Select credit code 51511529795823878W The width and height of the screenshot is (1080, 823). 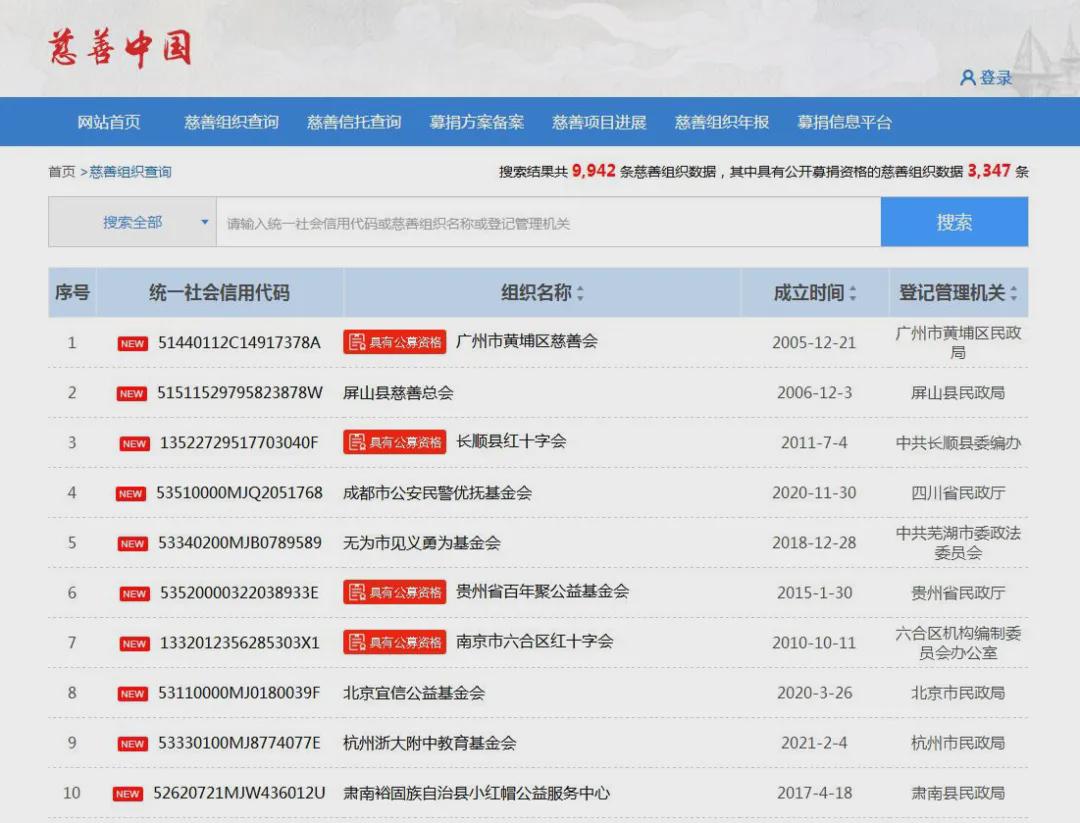pyautogui.click(x=240, y=393)
